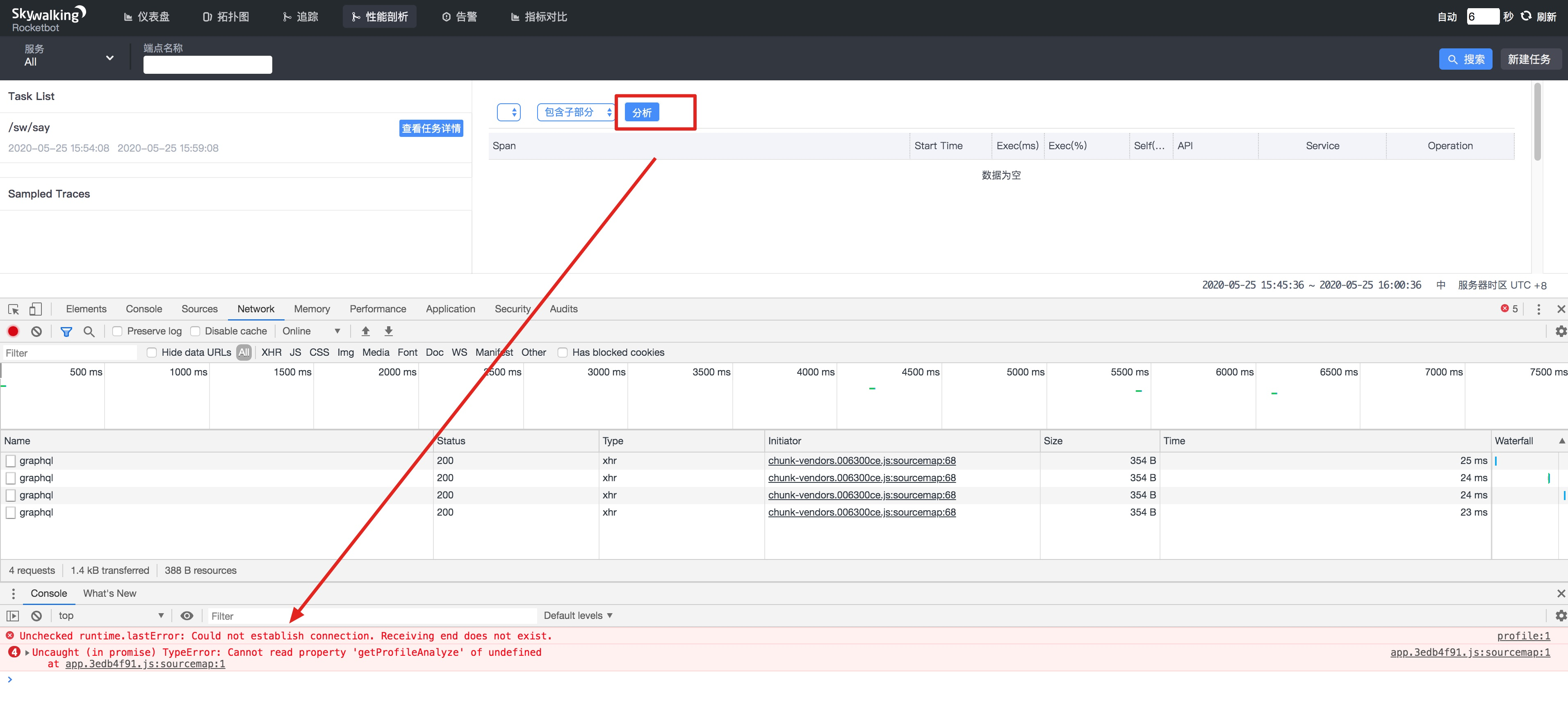Viewport: 1568px width, 714px height.
Task: Click the console live expression eye icon
Action: pos(187,616)
